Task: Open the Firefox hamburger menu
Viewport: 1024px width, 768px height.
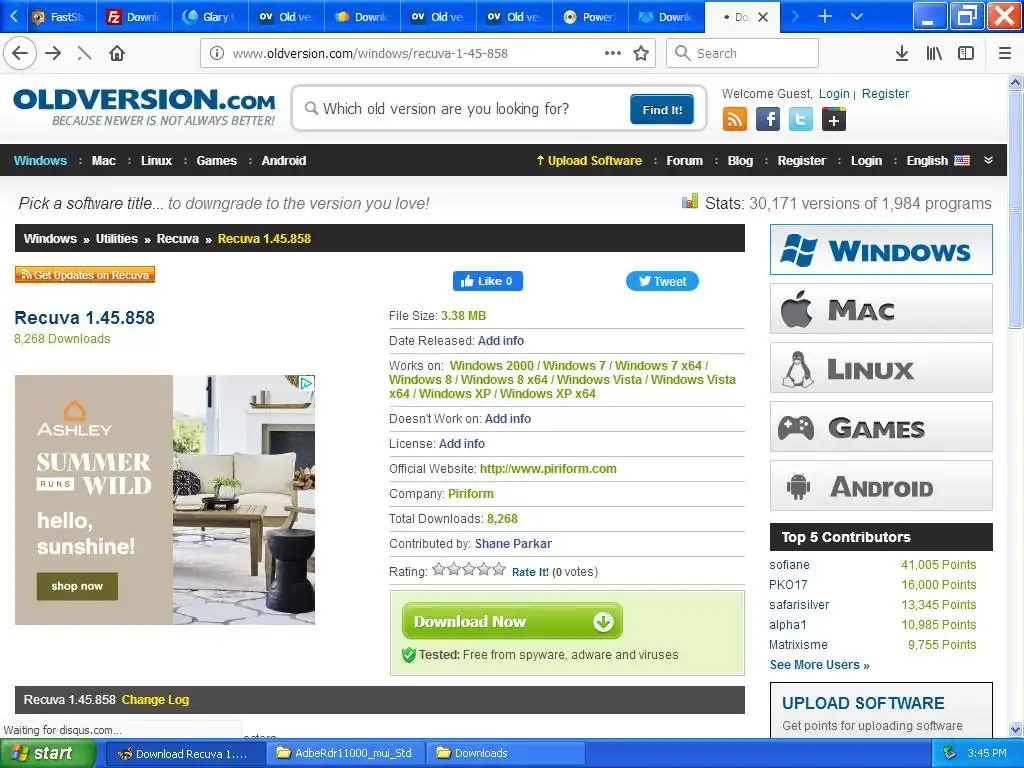Action: point(1005,54)
